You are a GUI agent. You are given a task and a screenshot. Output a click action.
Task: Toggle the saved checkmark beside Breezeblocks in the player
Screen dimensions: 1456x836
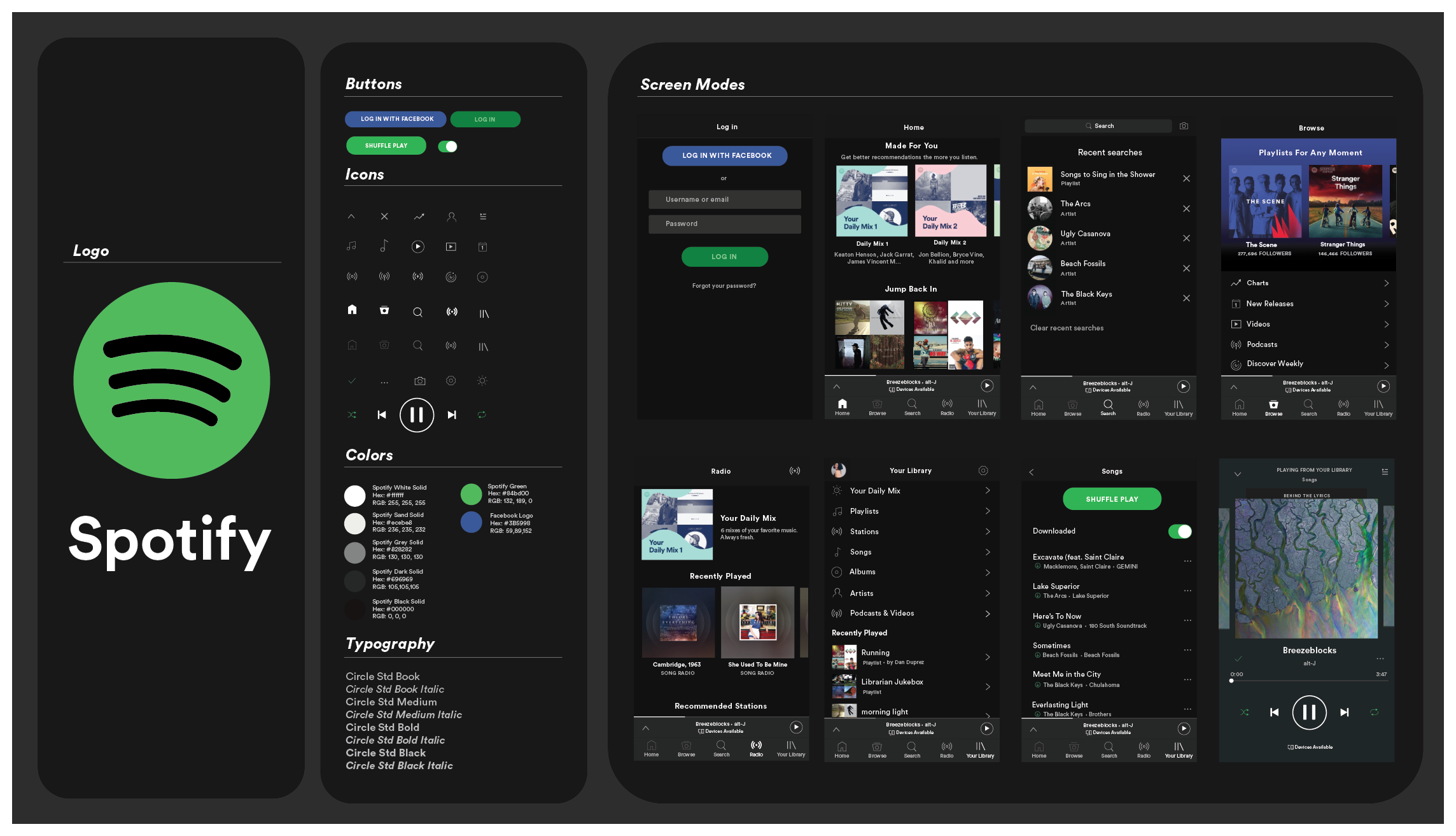[x=1238, y=658]
